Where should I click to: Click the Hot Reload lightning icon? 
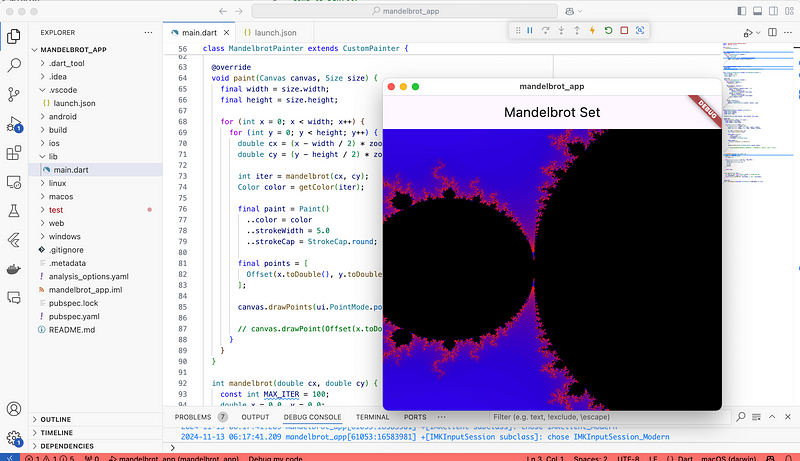(592, 30)
